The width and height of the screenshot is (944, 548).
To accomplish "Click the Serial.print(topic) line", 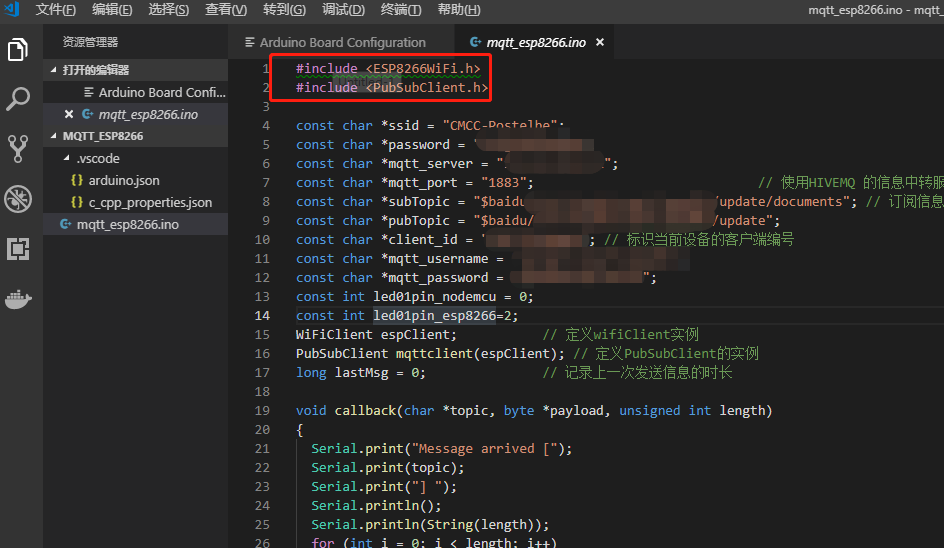I will pos(388,467).
